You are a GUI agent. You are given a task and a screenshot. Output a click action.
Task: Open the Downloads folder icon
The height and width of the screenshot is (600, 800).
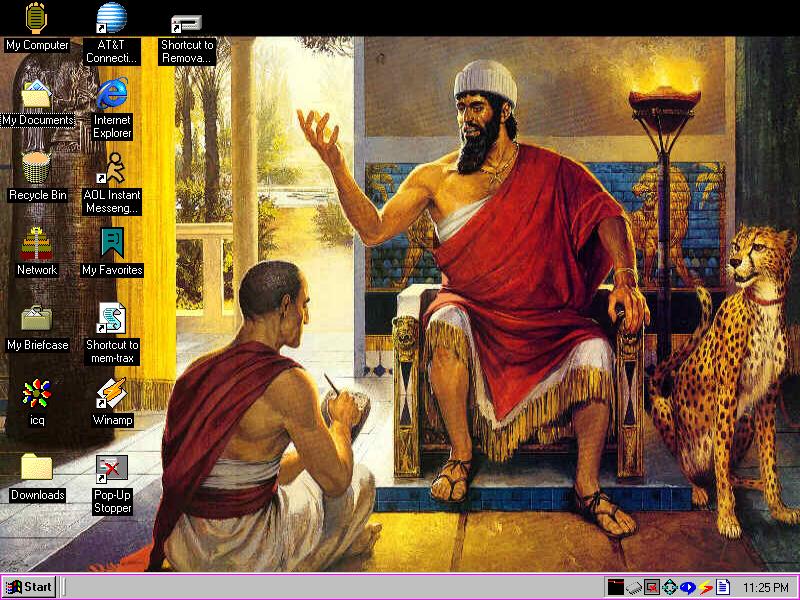[36, 467]
